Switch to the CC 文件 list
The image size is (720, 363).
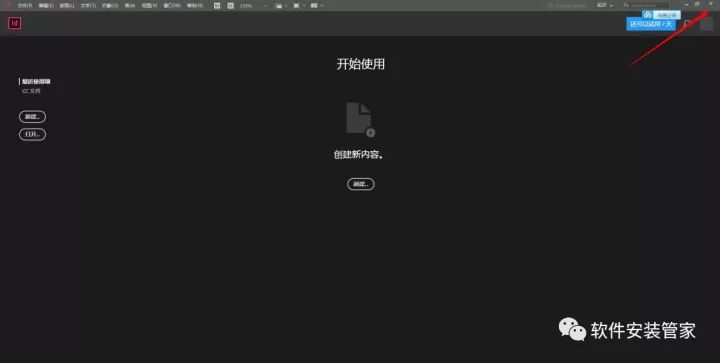click(31, 91)
